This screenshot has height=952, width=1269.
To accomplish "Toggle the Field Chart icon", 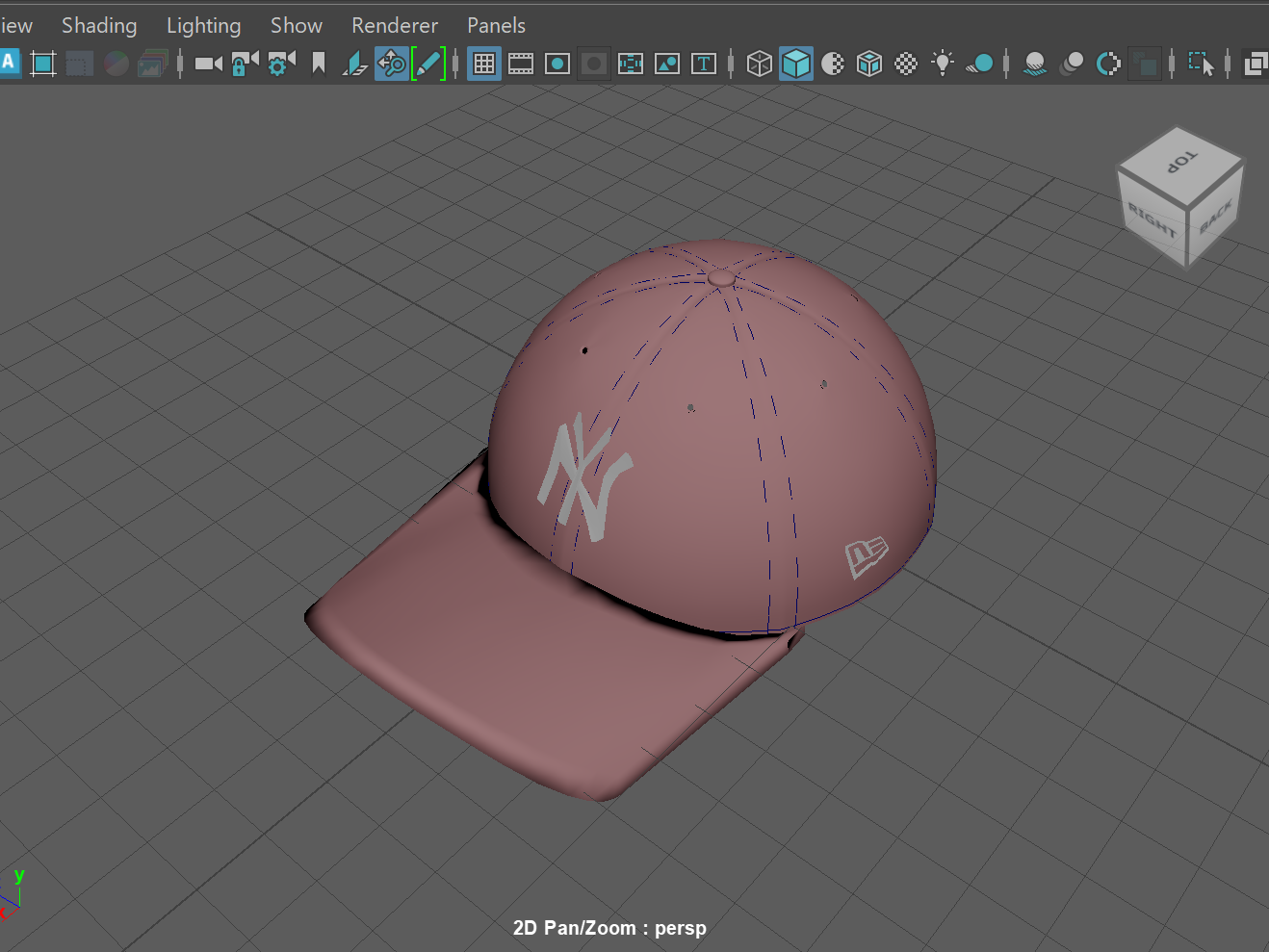I will 631,64.
